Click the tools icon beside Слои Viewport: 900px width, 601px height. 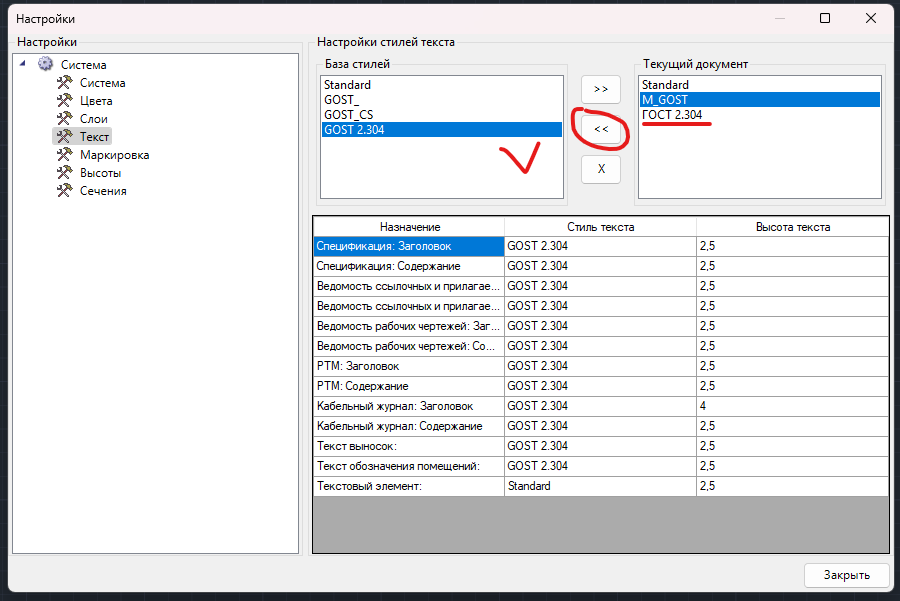(x=65, y=119)
